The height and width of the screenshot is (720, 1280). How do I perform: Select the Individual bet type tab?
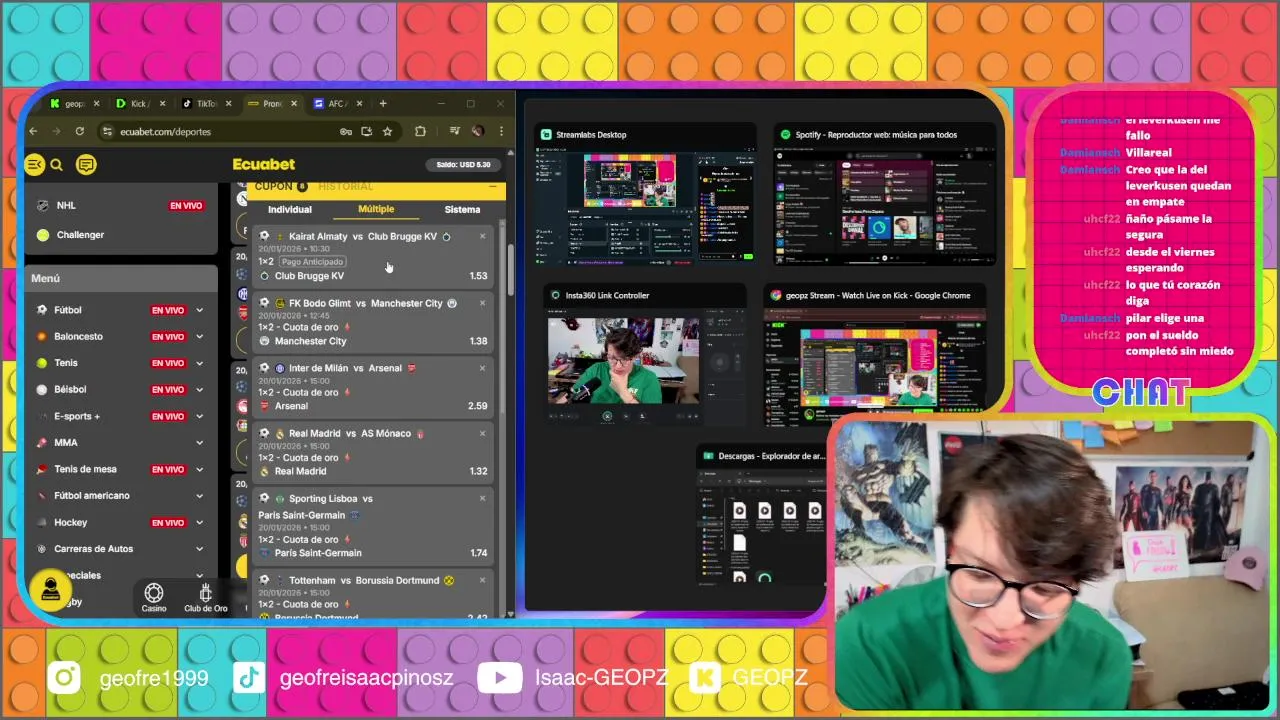tap(290, 209)
